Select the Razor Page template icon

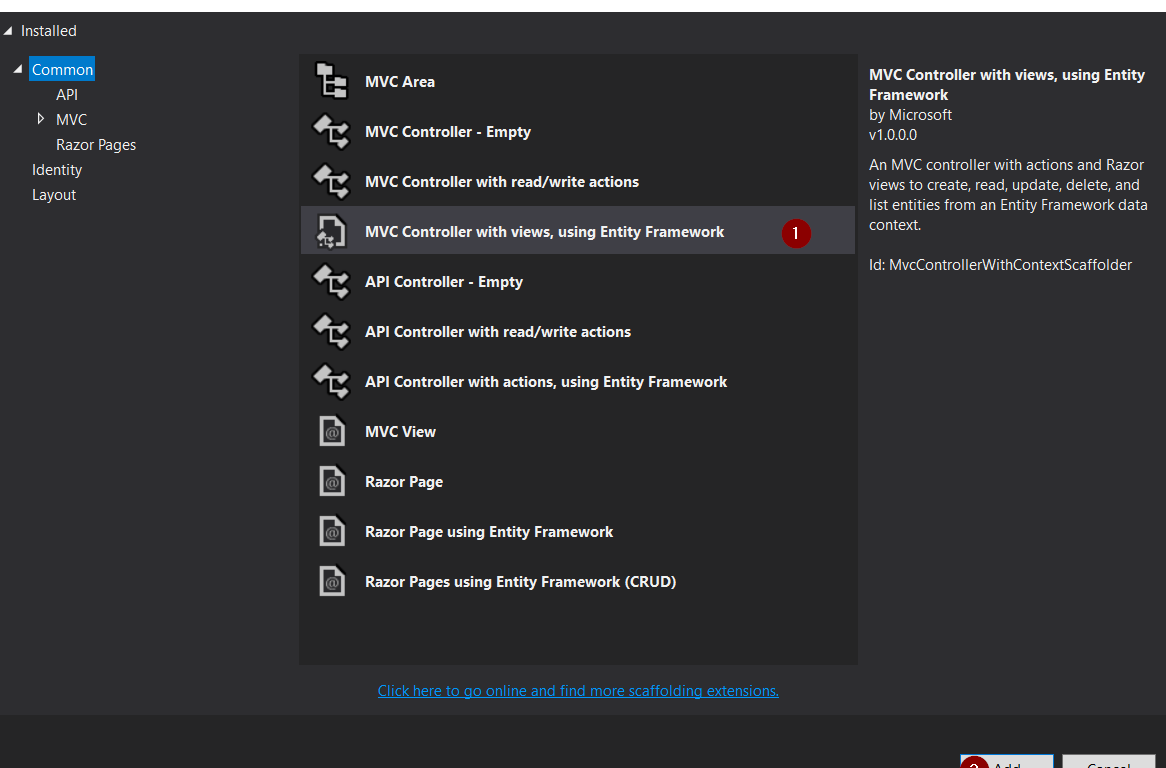coord(331,481)
